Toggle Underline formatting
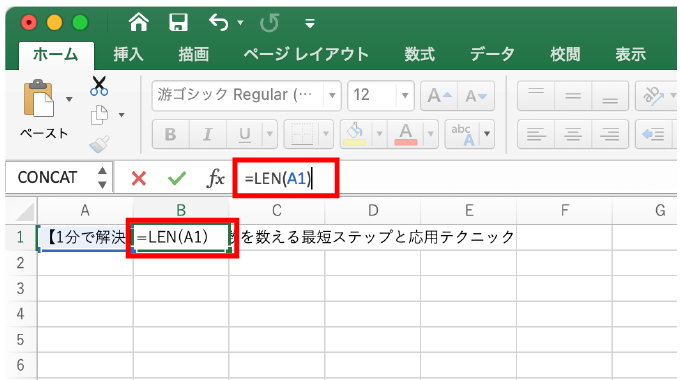The height and width of the screenshot is (380, 680). (x=245, y=134)
